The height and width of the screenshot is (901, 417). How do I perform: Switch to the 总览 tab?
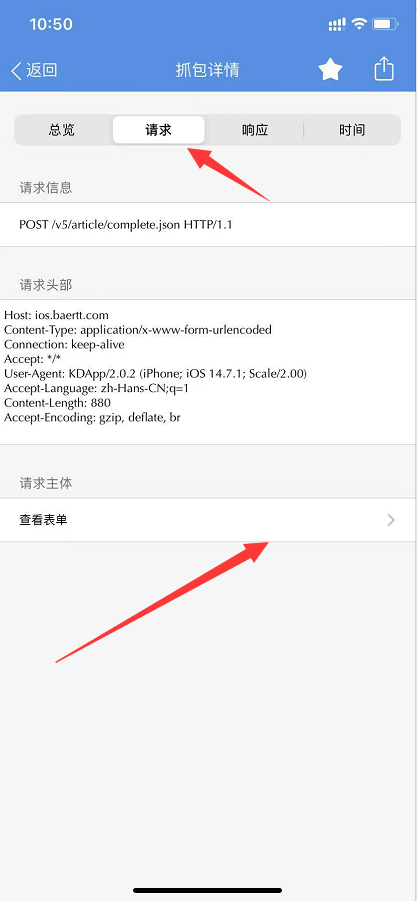(62, 130)
